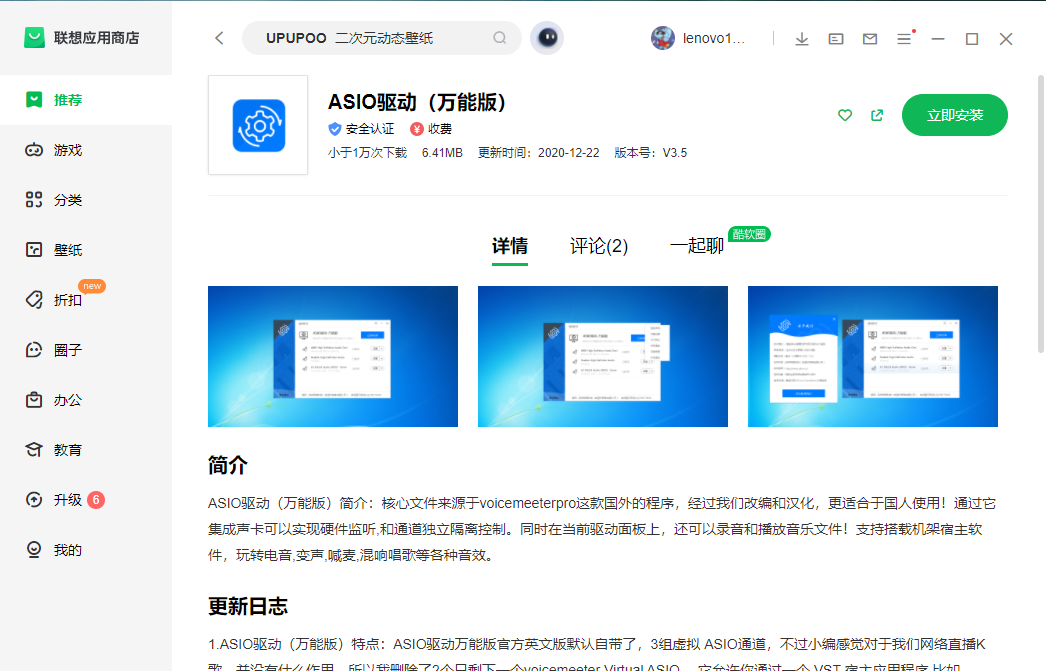This screenshot has width=1046, height=671.
Task: Click the 圈子 chat icon in the sidebar
Action: click(x=34, y=350)
